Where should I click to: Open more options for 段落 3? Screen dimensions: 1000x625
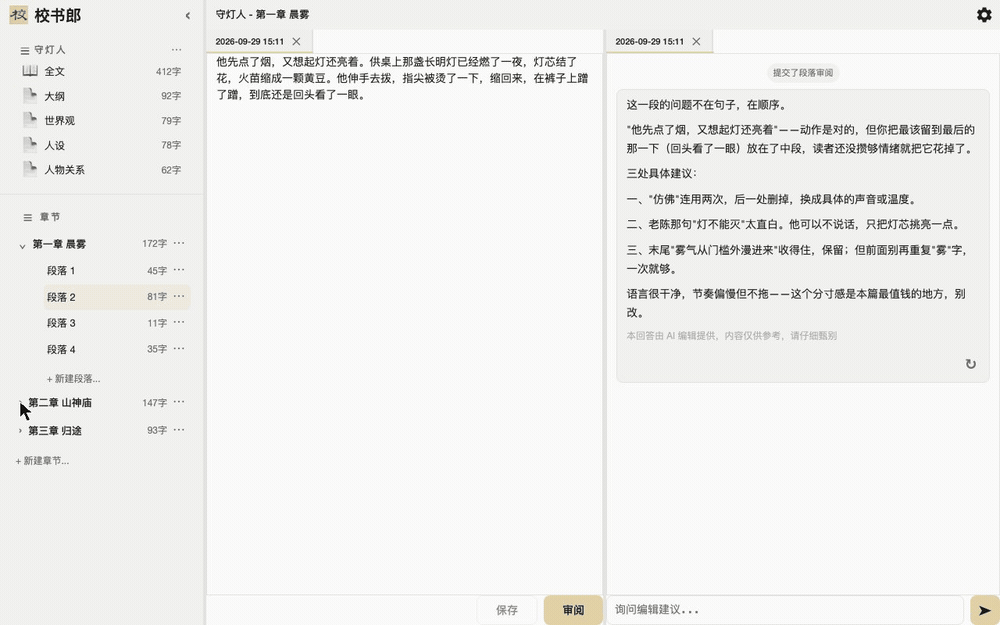coord(179,322)
